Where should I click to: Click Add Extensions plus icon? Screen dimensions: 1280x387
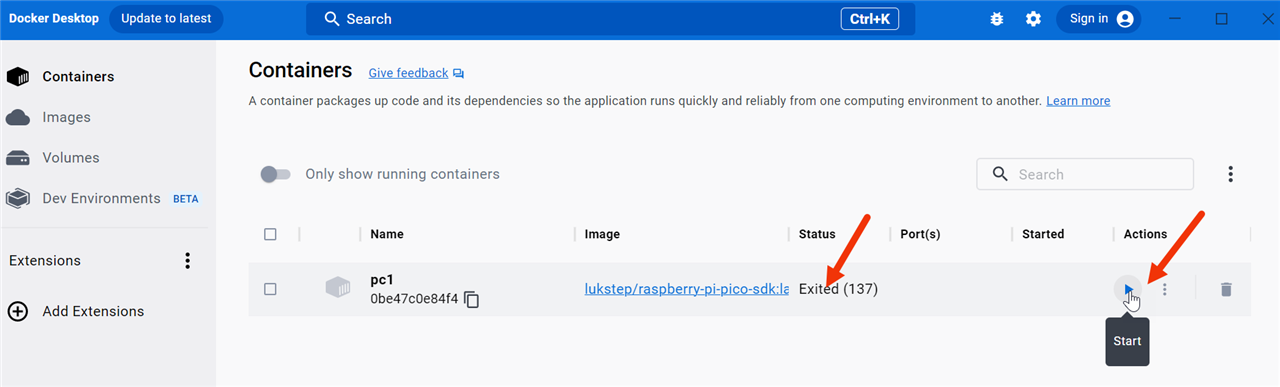pyautogui.click(x=17, y=311)
